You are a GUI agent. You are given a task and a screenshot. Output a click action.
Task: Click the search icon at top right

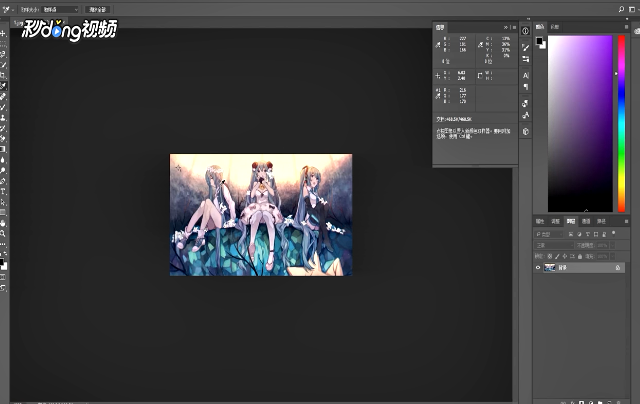[x=621, y=9]
